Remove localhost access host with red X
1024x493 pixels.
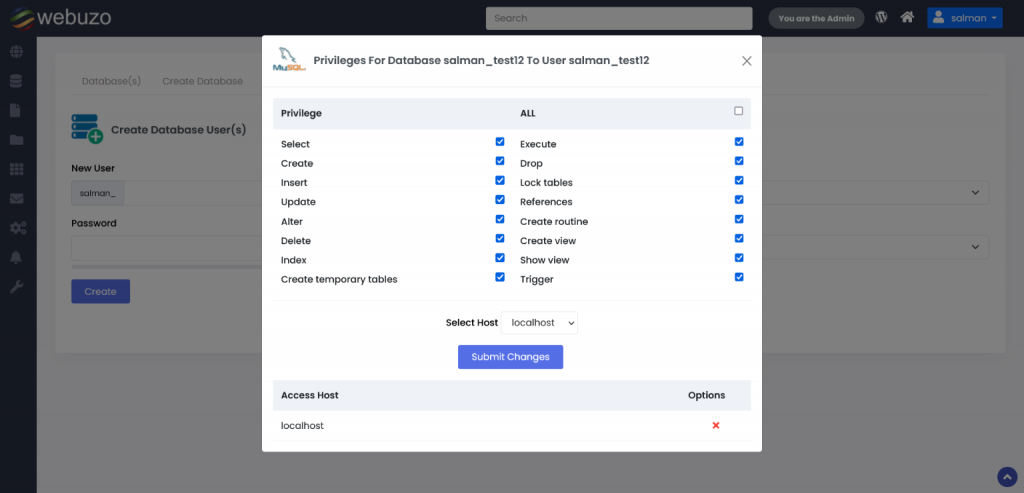pyautogui.click(x=716, y=425)
